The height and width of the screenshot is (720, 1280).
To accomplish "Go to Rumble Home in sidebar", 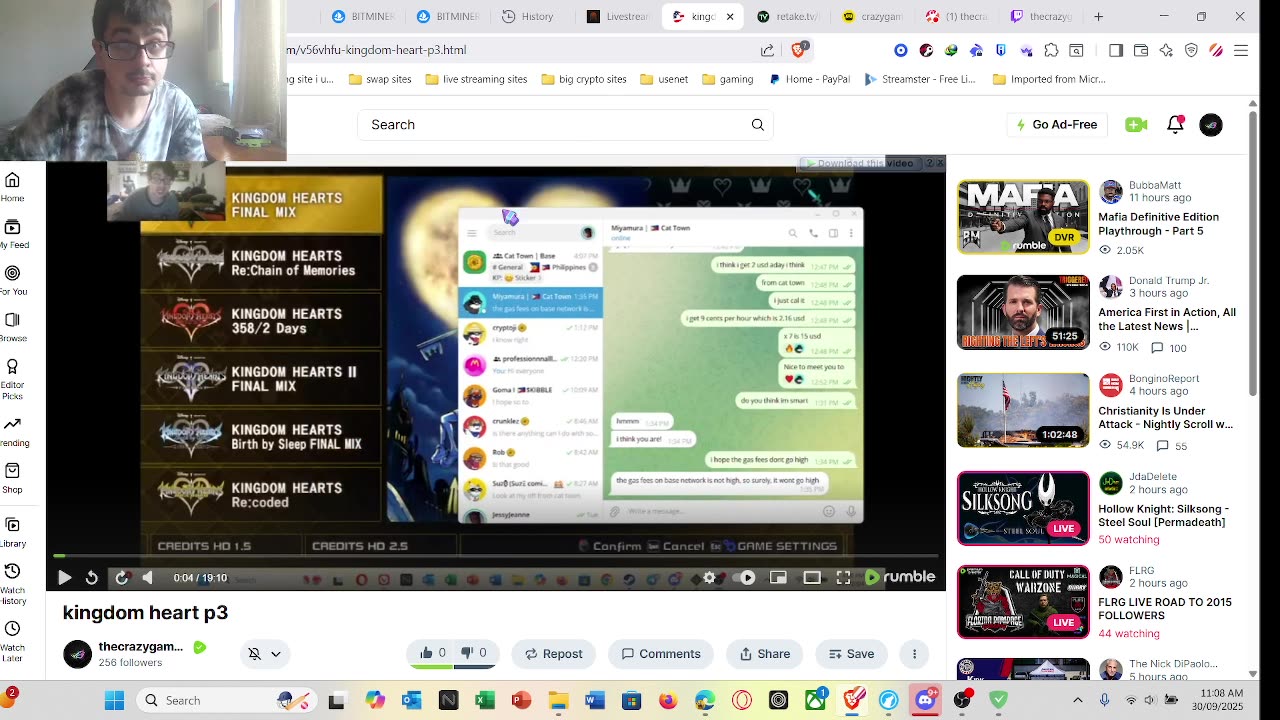I will coord(13,187).
